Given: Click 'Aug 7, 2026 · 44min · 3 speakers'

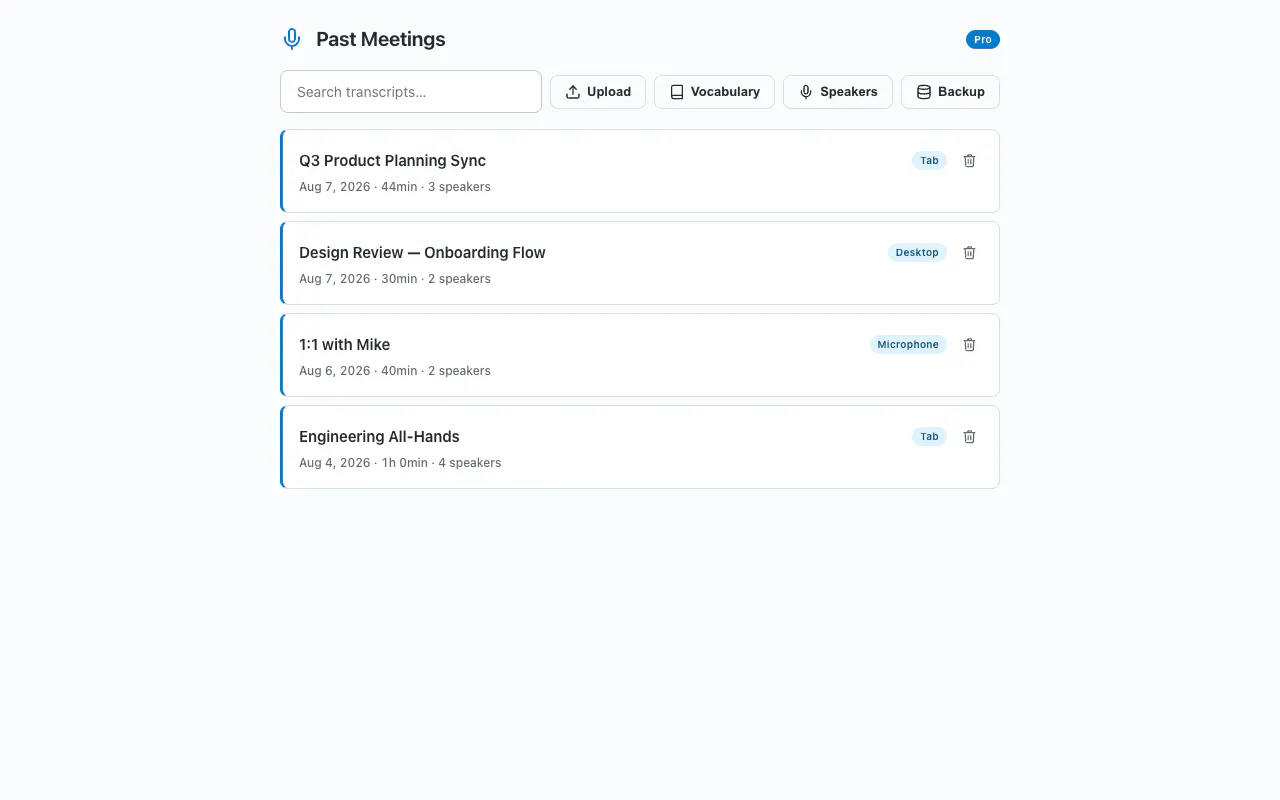Looking at the screenshot, I should point(395,187).
